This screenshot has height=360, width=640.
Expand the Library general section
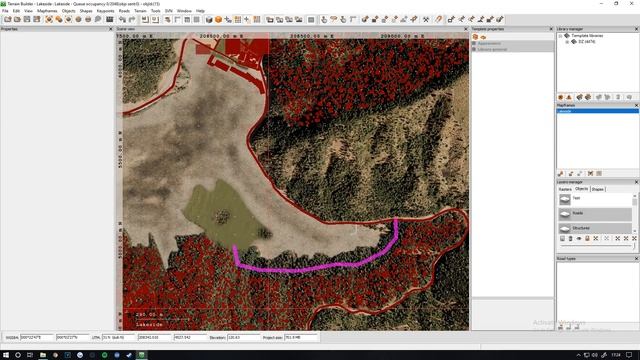click(474, 49)
